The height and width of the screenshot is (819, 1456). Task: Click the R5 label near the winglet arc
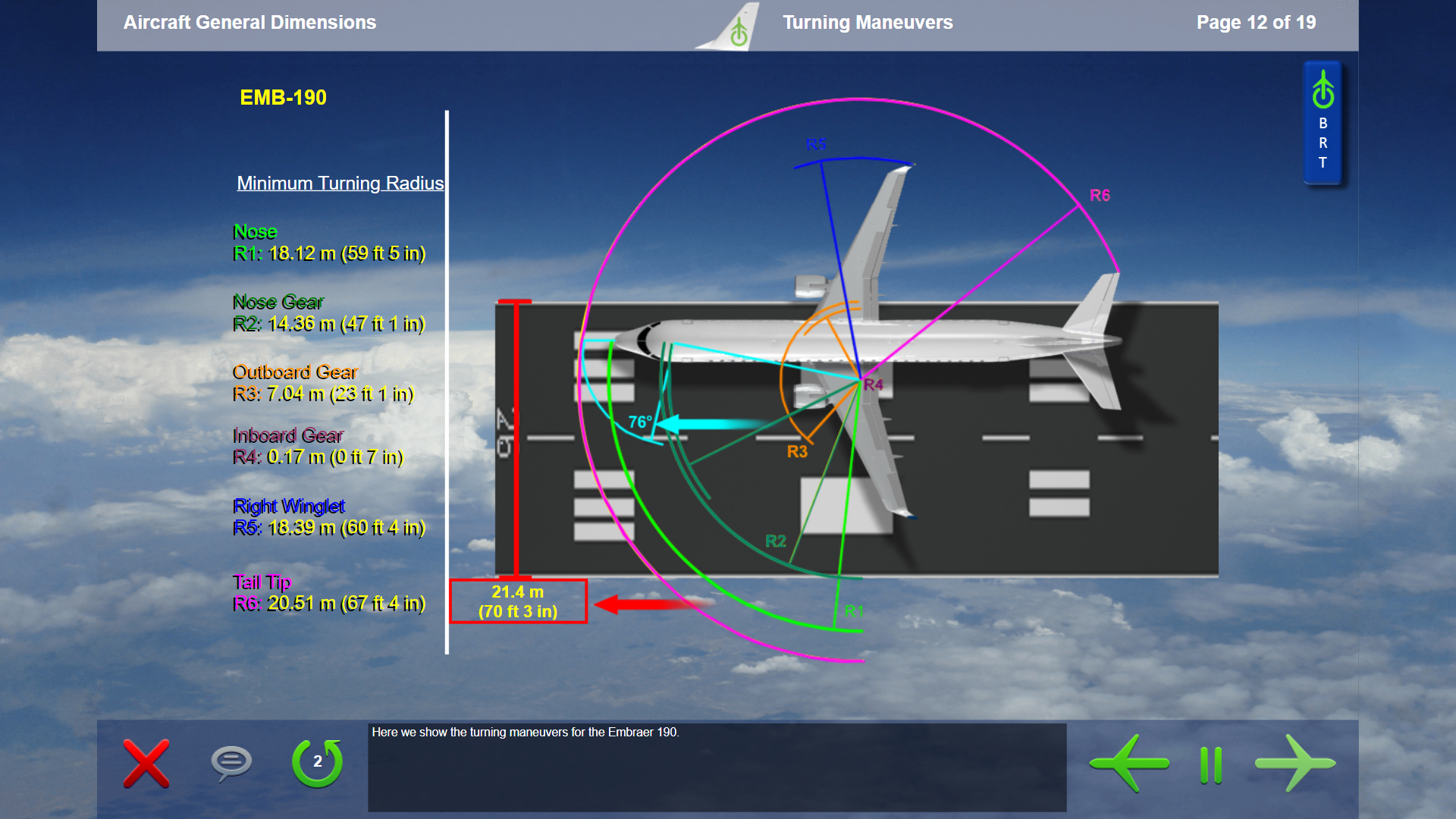tap(816, 144)
